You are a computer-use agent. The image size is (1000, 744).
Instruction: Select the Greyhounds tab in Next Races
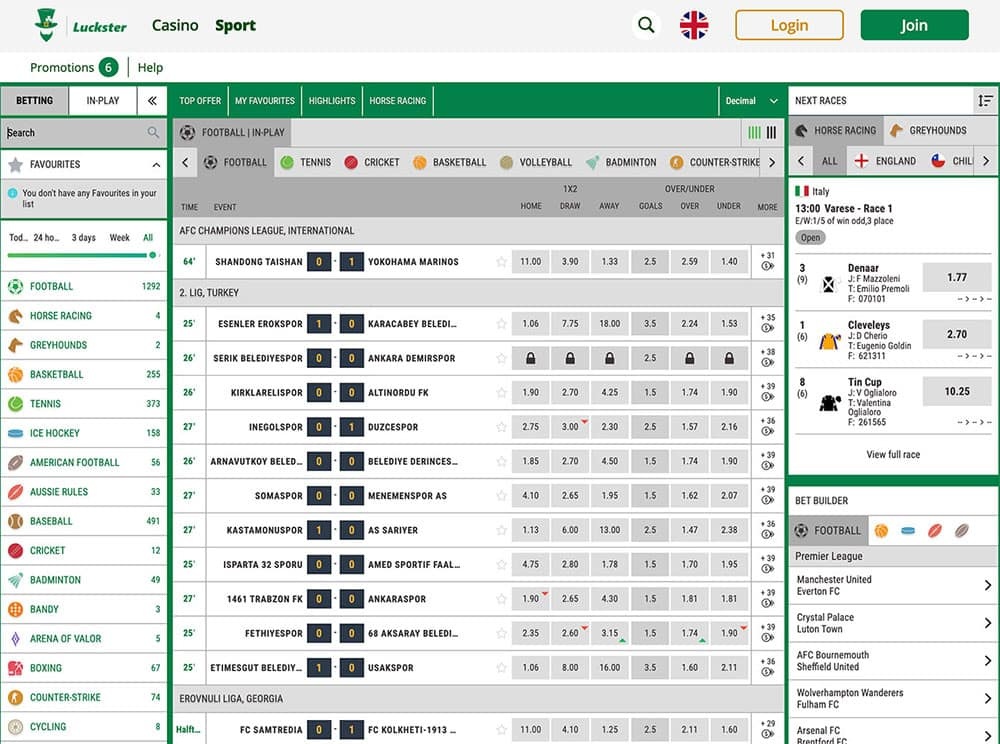click(x=930, y=130)
